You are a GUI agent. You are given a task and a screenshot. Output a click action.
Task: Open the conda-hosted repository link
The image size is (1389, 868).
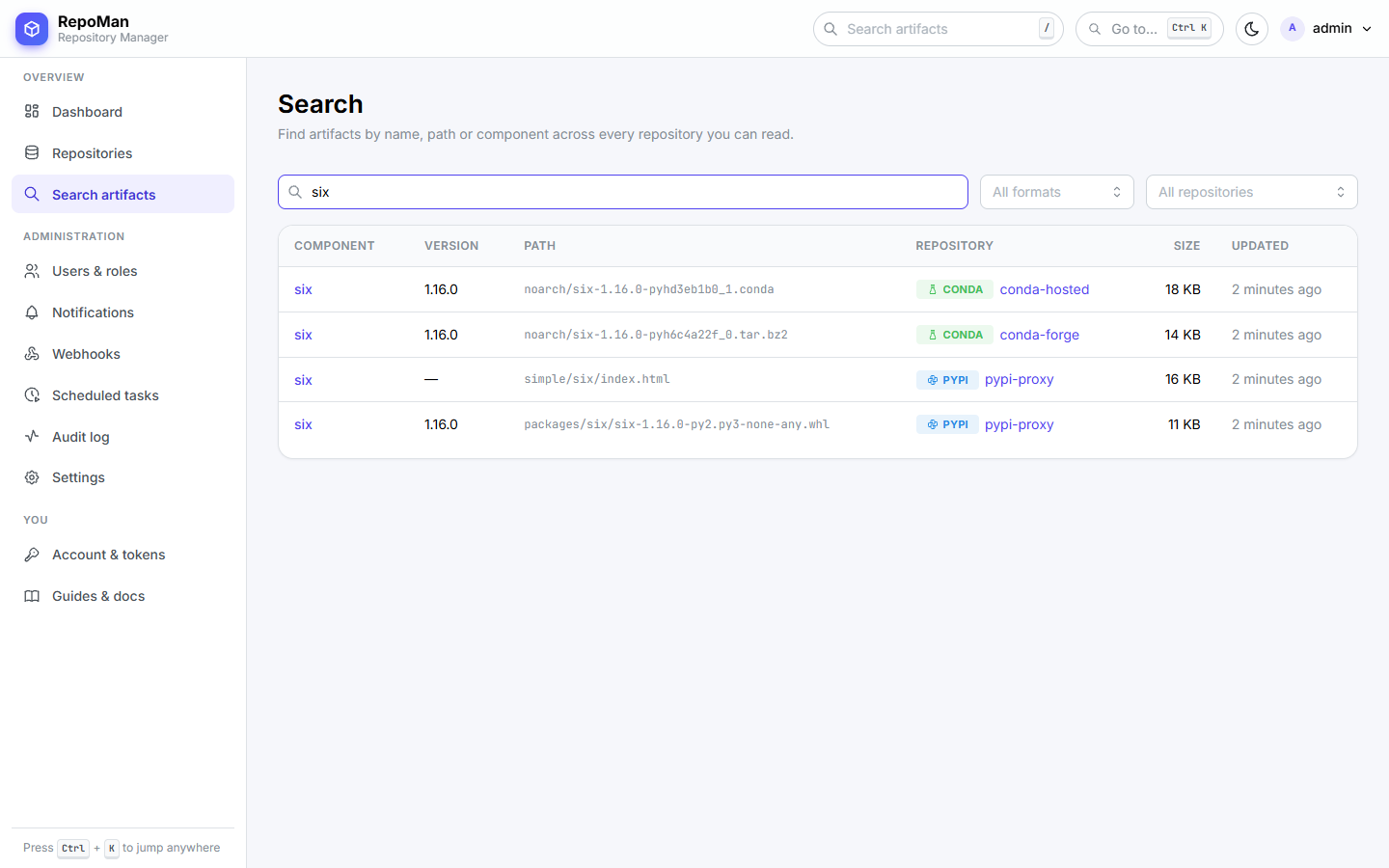point(1045,289)
